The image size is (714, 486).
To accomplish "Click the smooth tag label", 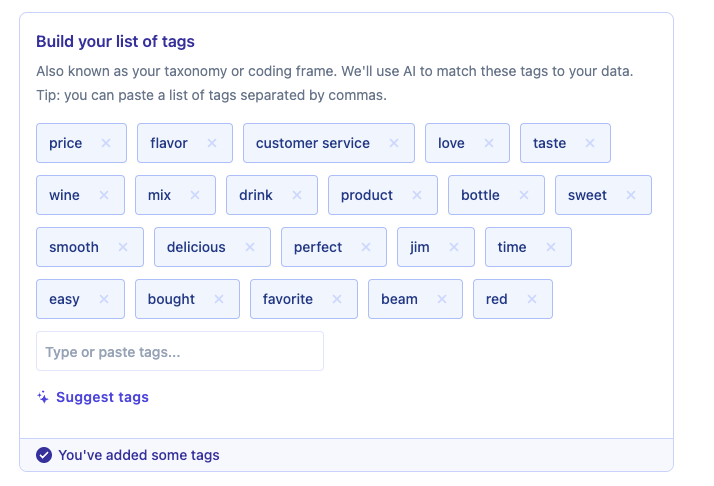I will pyautogui.click(x=74, y=247).
